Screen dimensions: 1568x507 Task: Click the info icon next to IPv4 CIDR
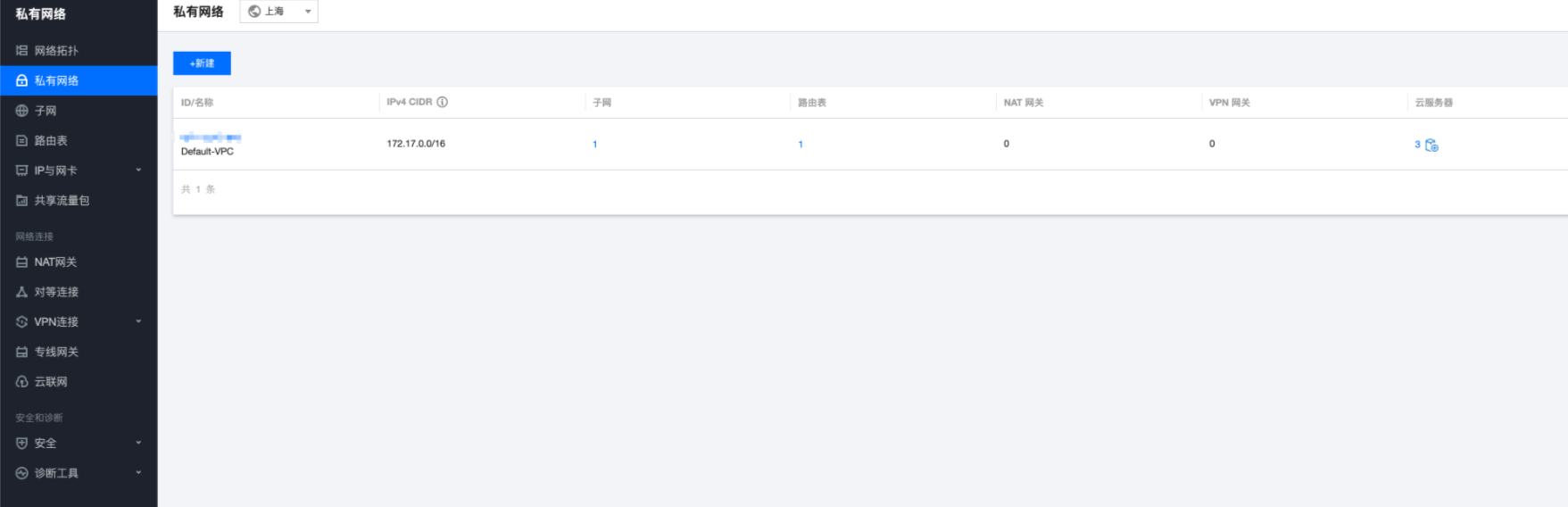(442, 102)
